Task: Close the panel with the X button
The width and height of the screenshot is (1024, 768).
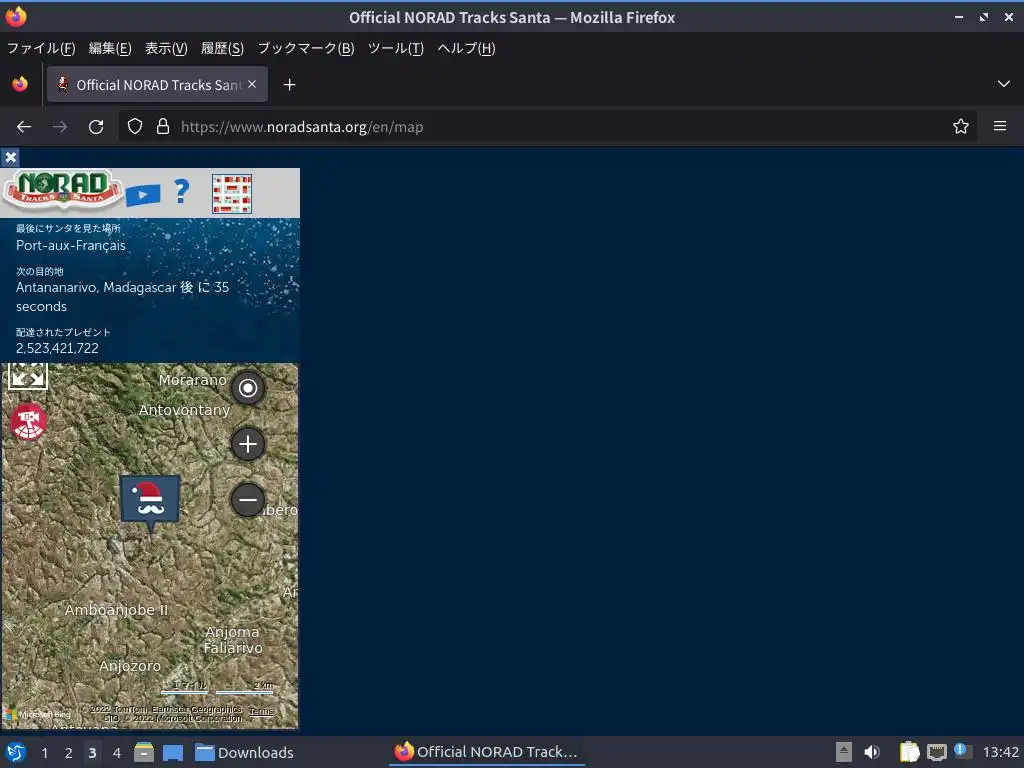Action: click(x=10, y=157)
